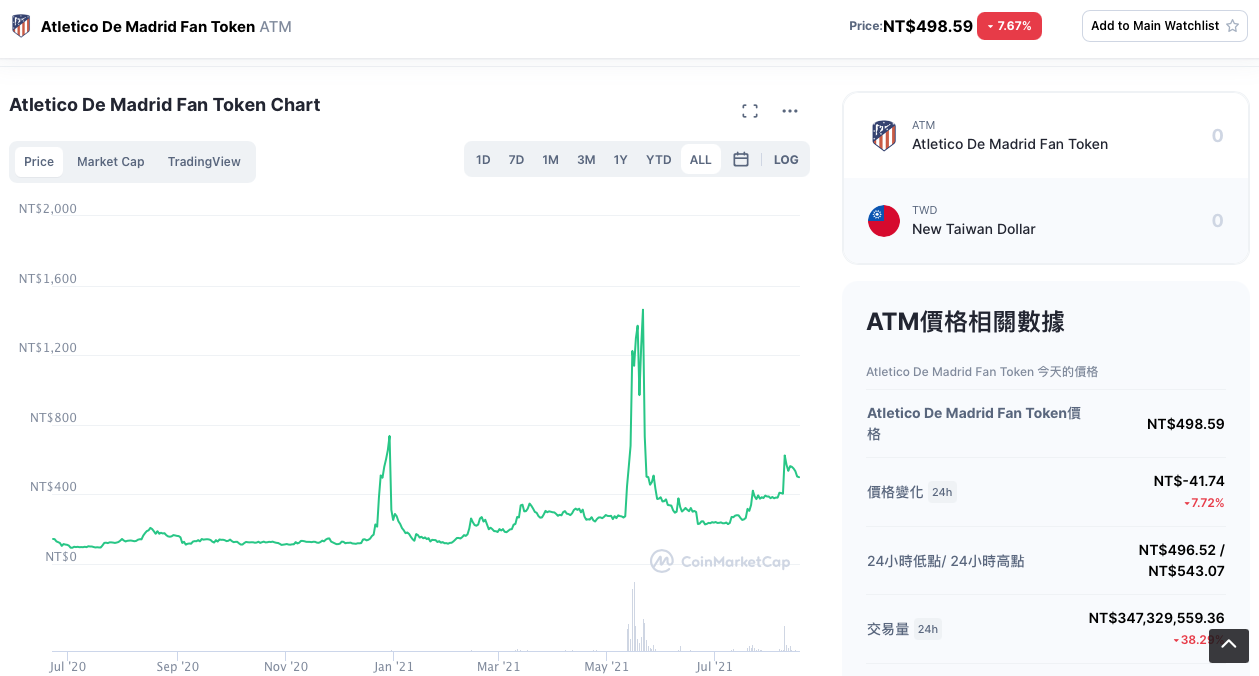The width and height of the screenshot is (1259, 676).
Task: Click the price change value NT$-41.74
Action: tap(1189, 481)
